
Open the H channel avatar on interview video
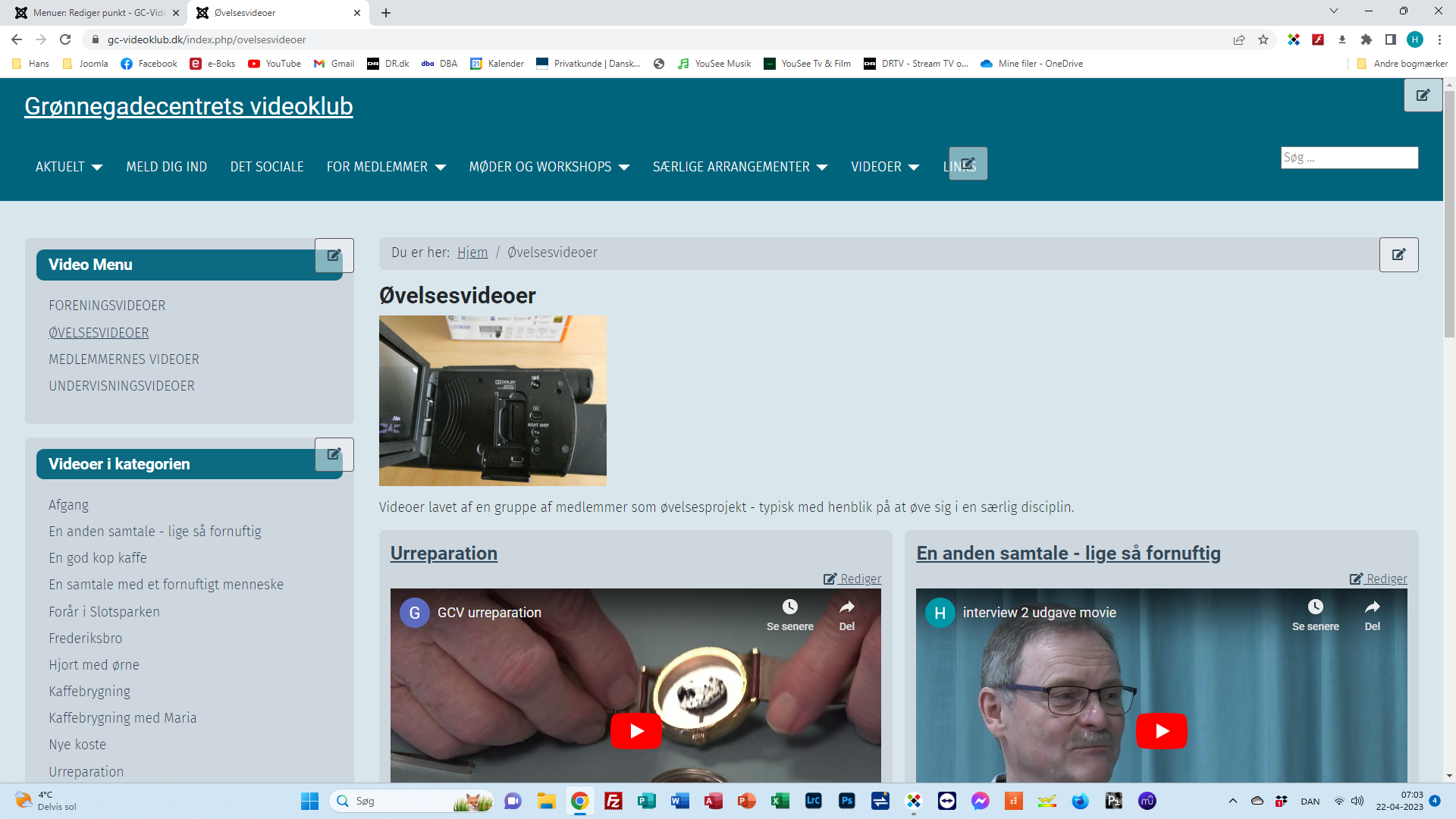[940, 613]
